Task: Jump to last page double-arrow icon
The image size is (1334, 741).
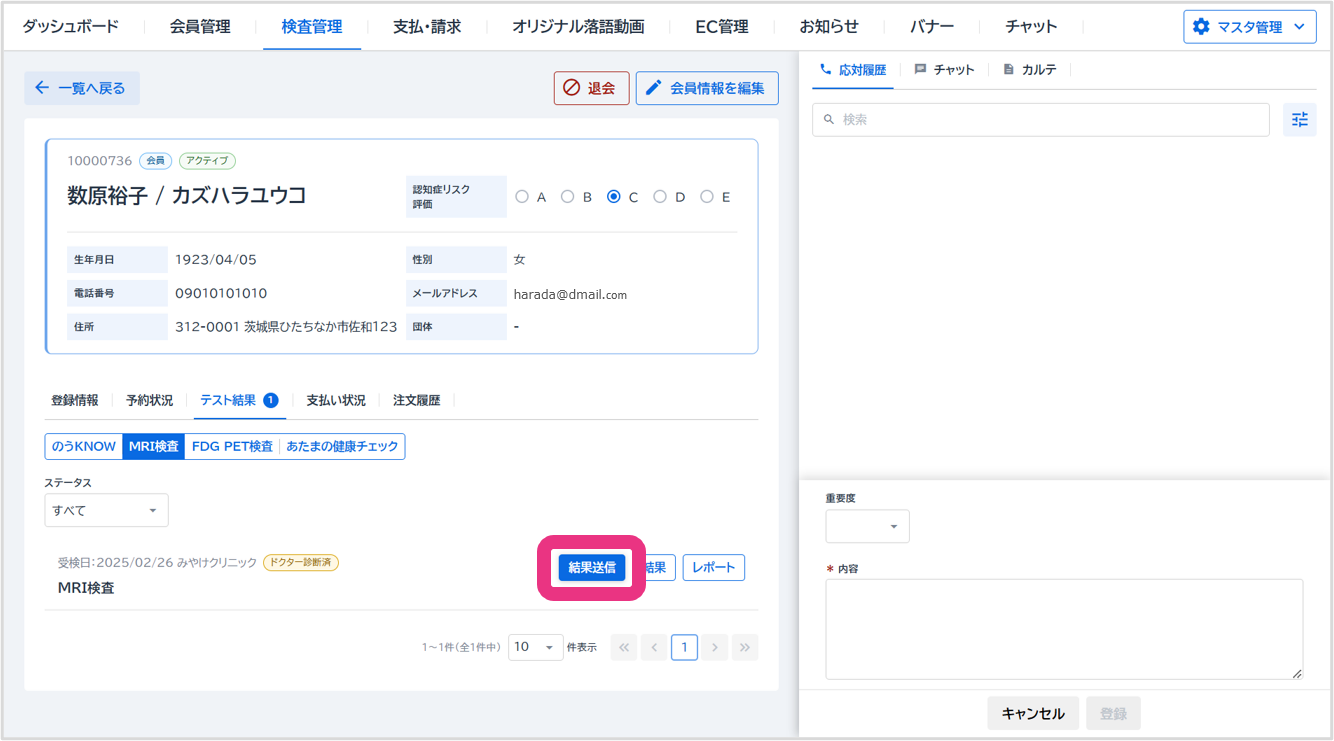Action: [744, 648]
